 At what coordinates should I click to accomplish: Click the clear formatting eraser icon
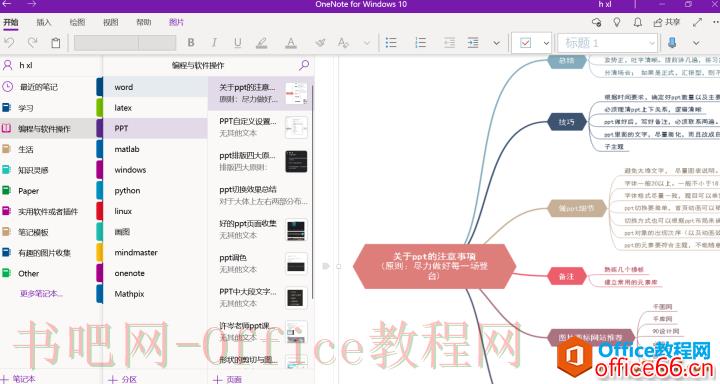pyautogui.click(x=320, y=43)
